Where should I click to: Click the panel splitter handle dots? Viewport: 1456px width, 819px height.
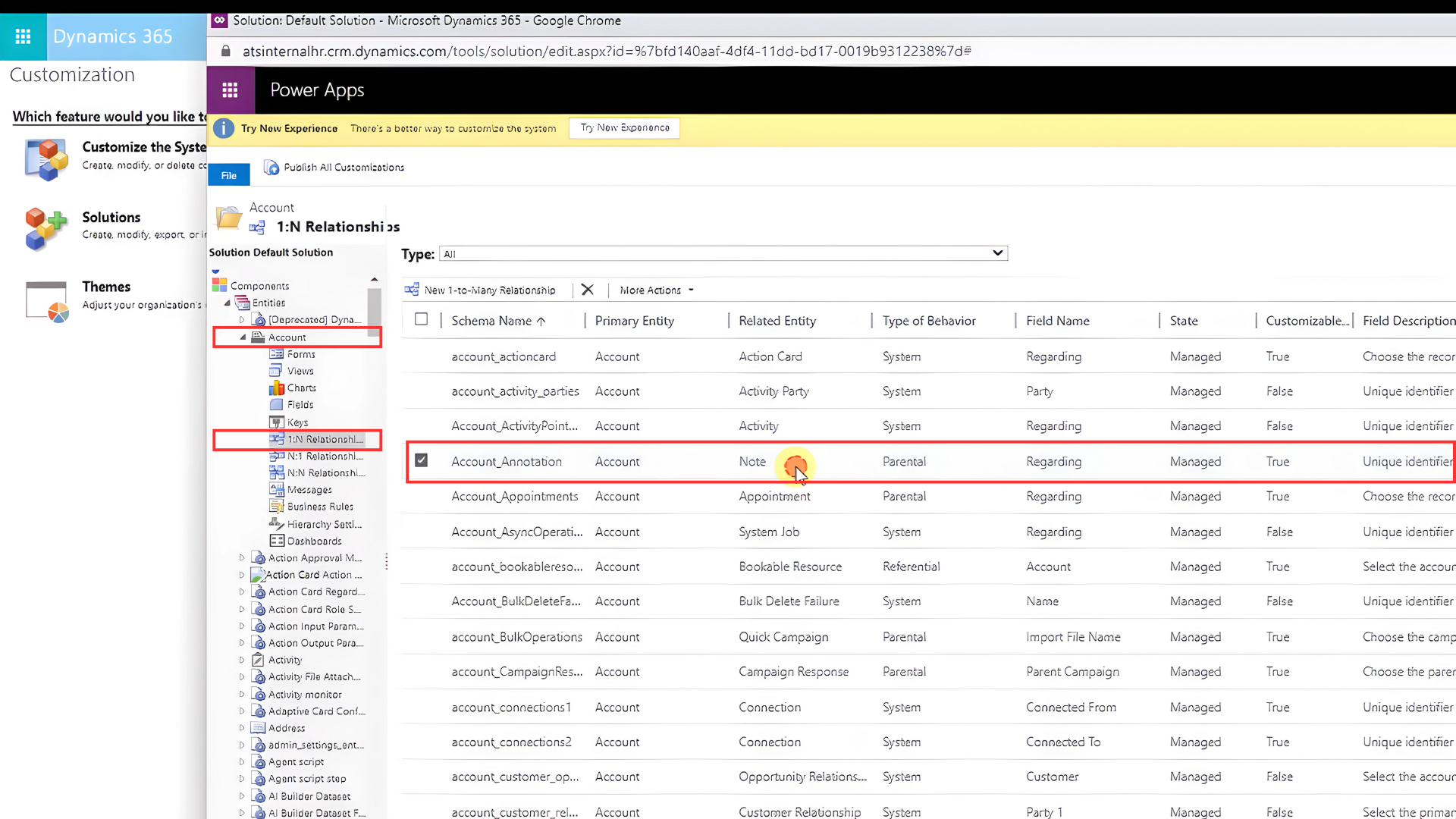(x=387, y=561)
